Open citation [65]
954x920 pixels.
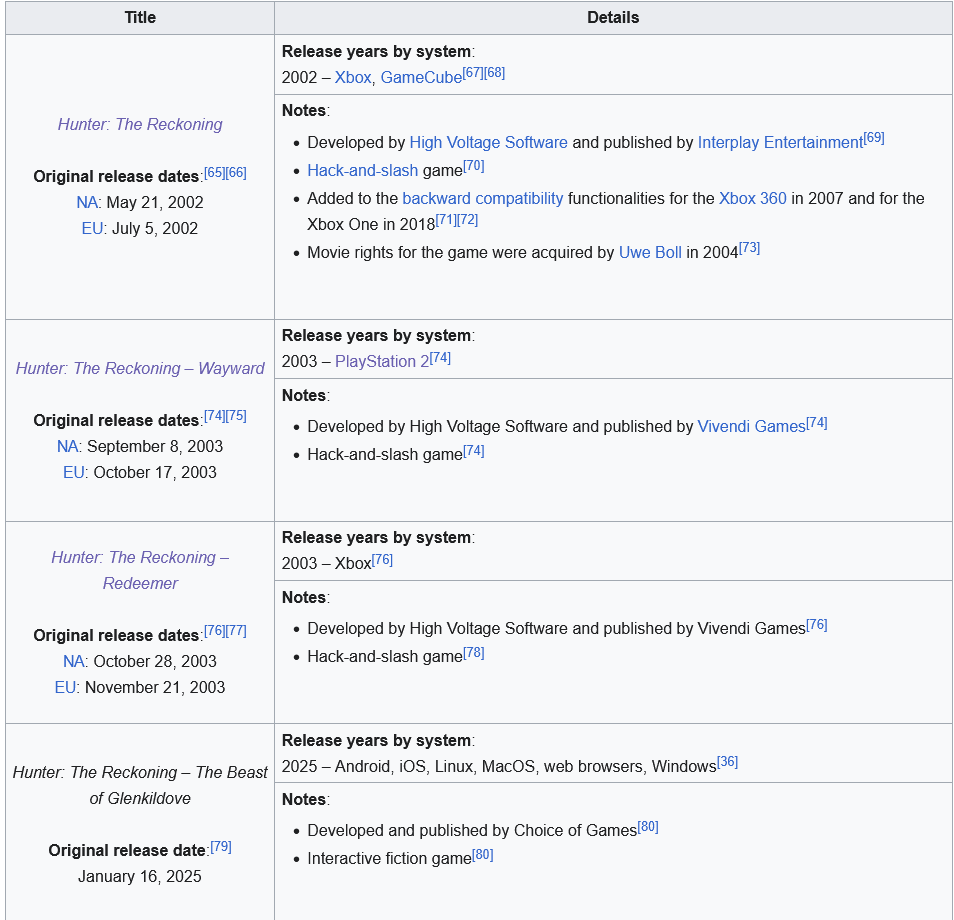point(214,172)
